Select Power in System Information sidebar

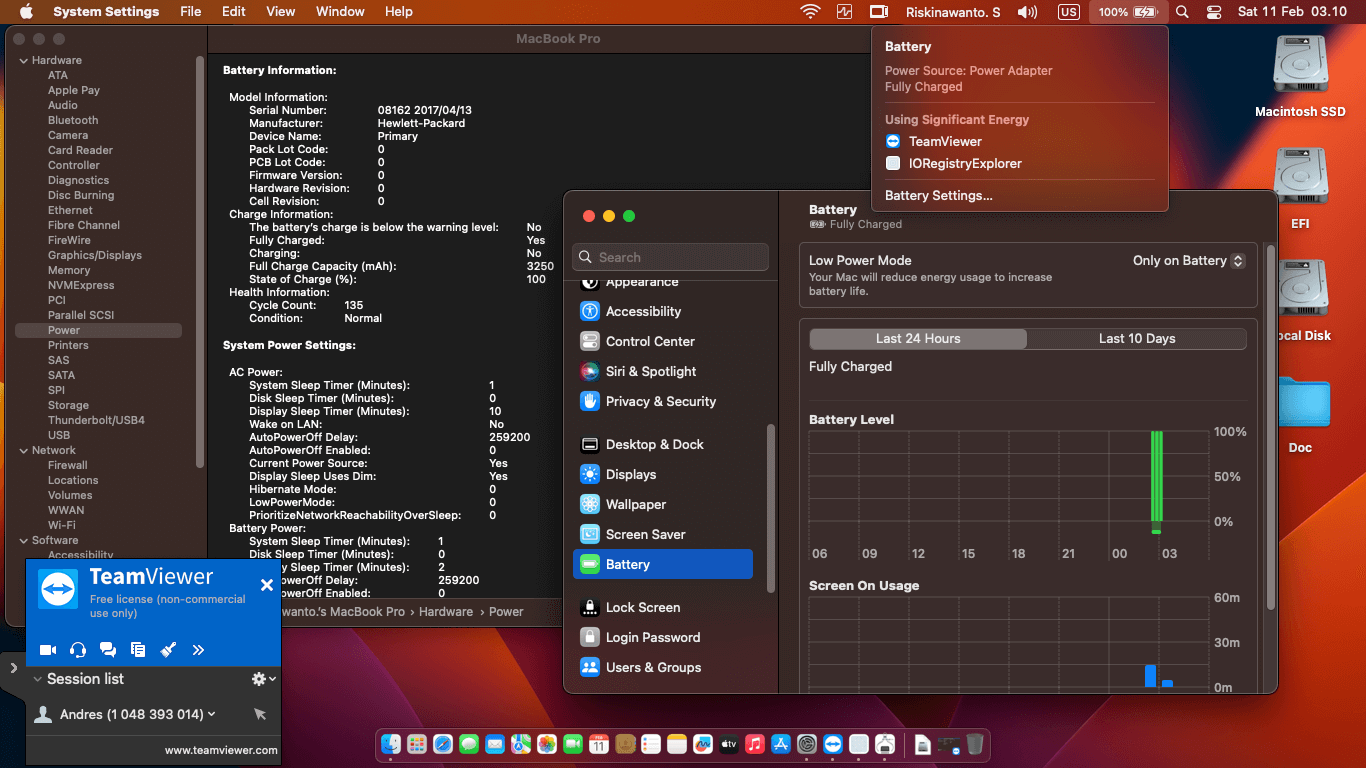coord(99,330)
